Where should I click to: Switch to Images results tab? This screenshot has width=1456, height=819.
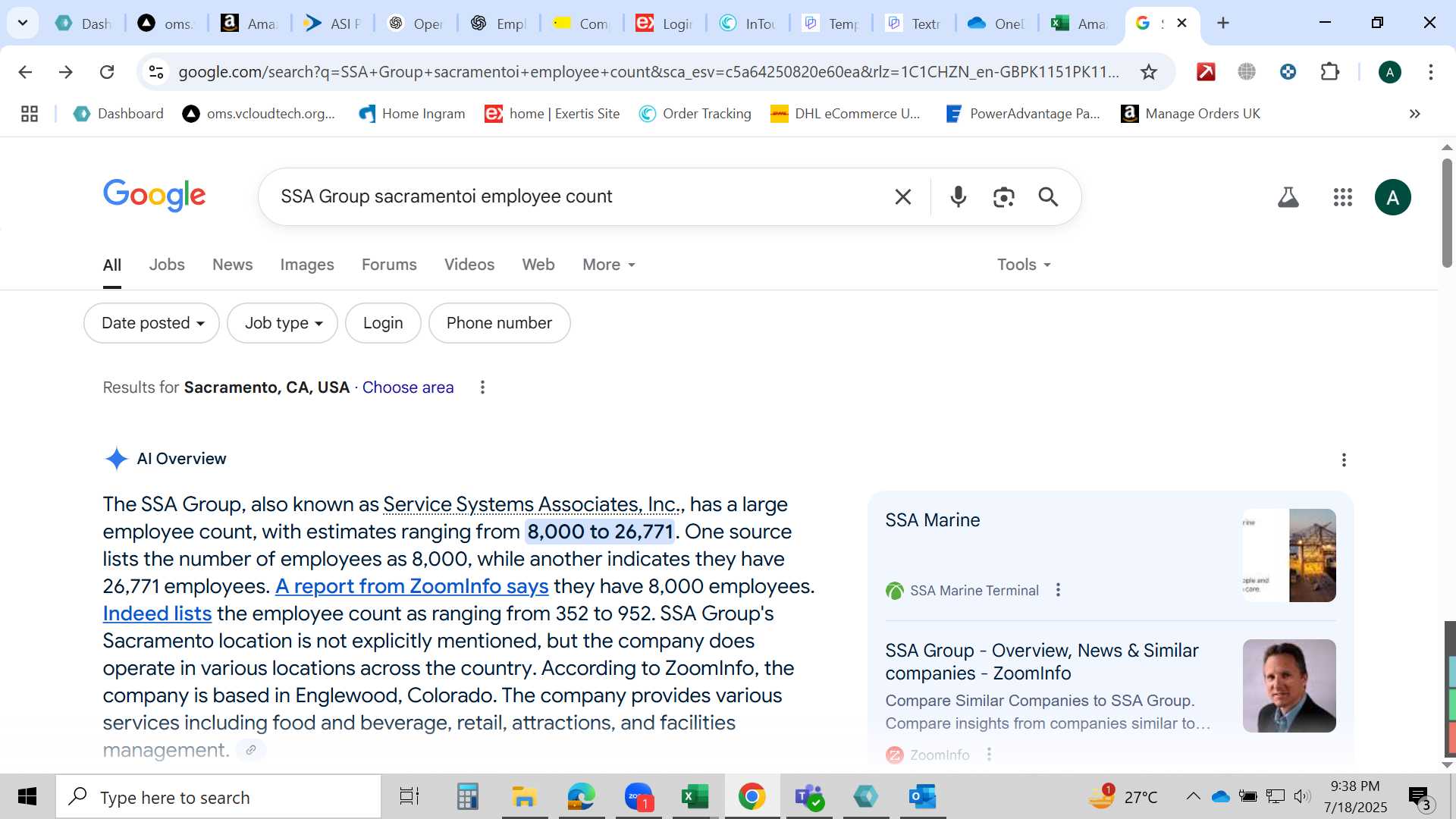(306, 265)
